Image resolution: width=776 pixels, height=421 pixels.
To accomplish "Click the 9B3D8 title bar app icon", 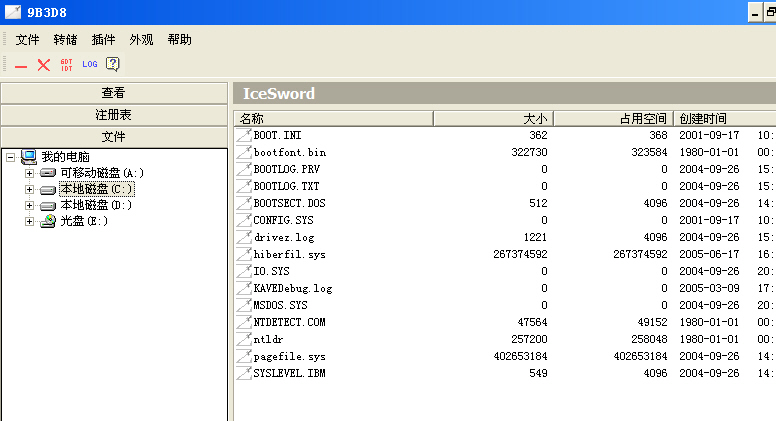I will (13, 12).
